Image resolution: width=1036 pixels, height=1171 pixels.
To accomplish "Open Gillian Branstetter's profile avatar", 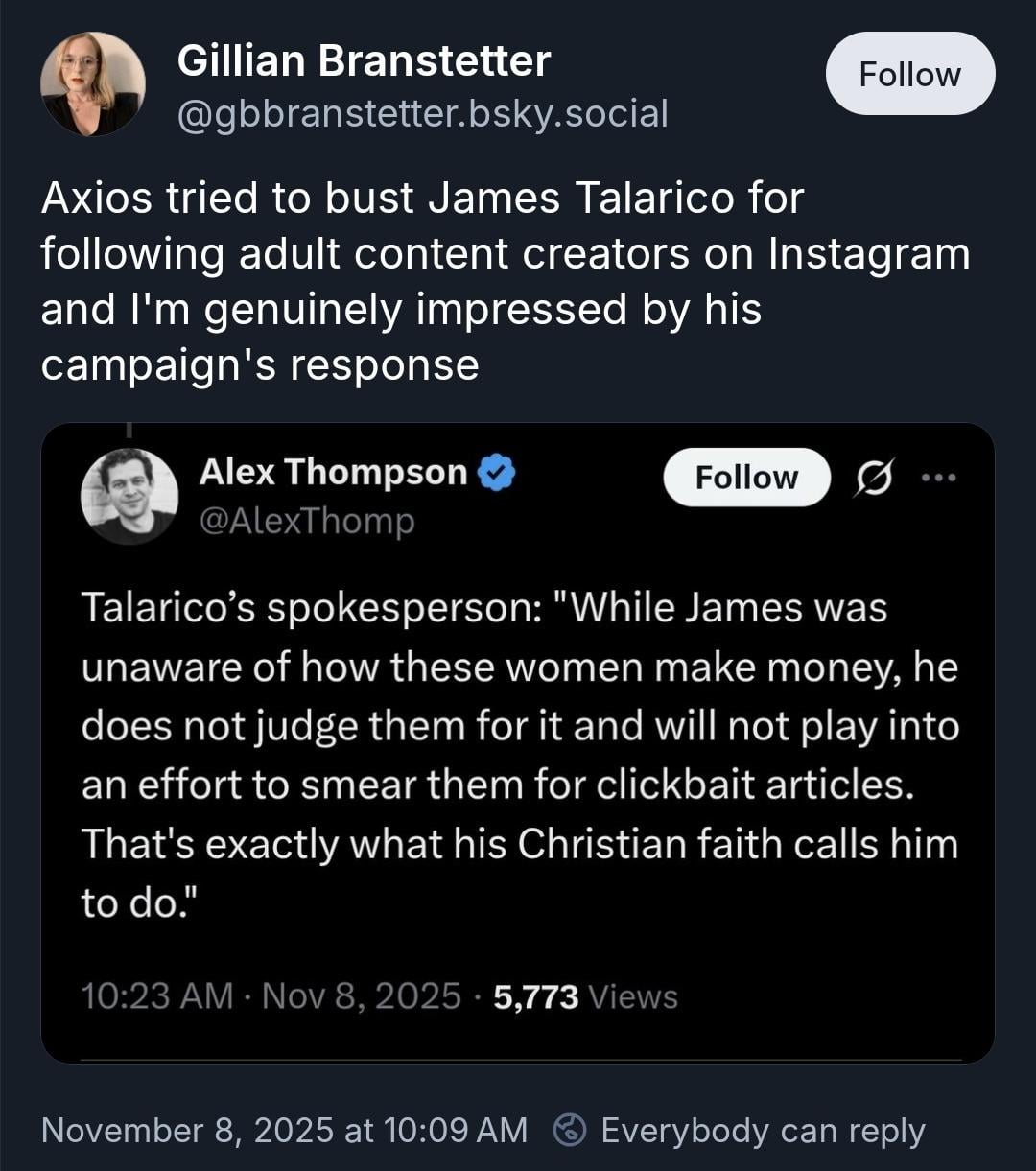I will [x=93, y=84].
